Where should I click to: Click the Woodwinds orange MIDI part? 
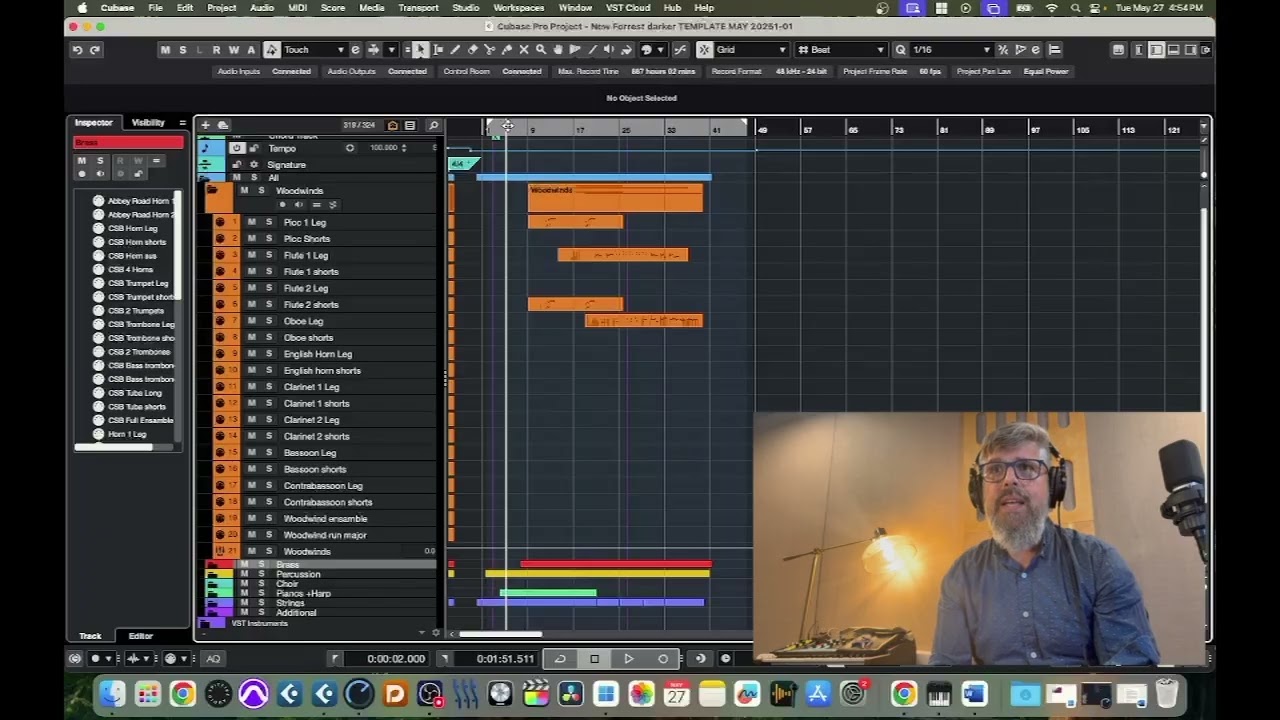(615, 198)
